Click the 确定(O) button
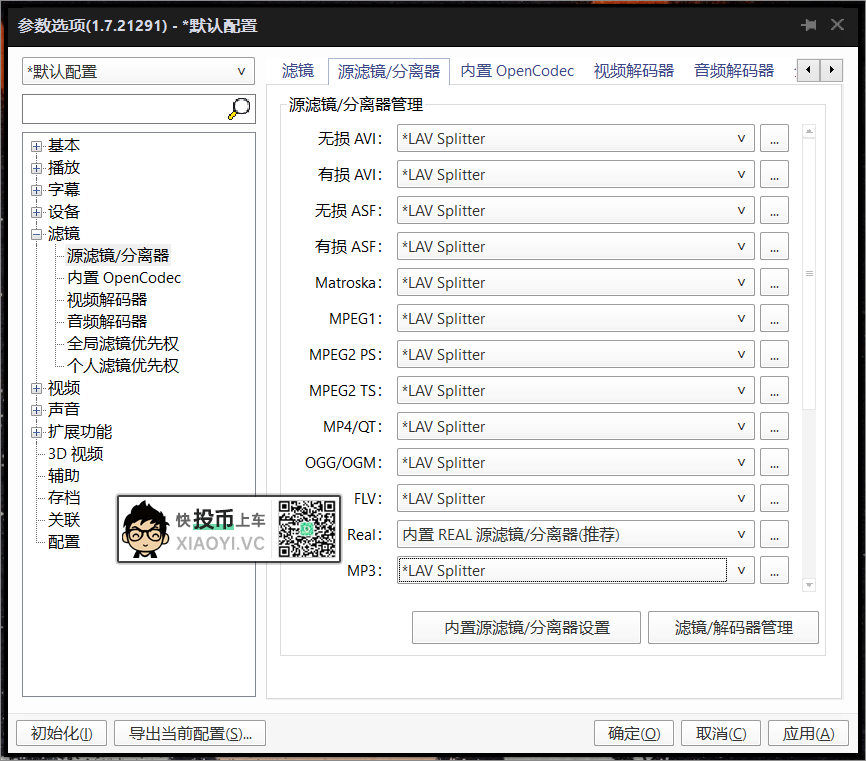Image resolution: width=866 pixels, height=761 pixels. pos(634,733)
